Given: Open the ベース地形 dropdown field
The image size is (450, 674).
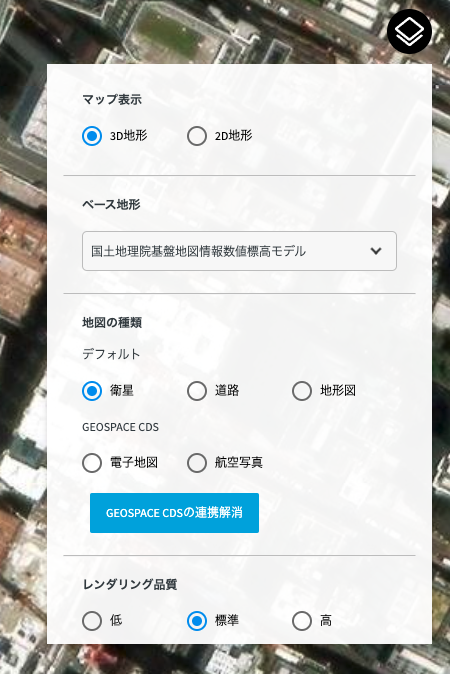Looking at the screenshot, I should pos(239,251).
